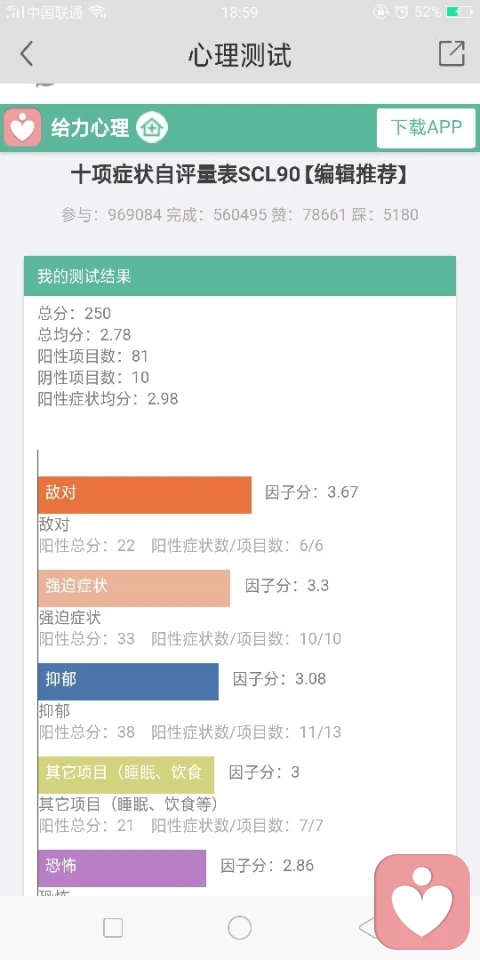Select the peach 强迫症状 bar
Viewport: 480px width, 960px height.
134,588
